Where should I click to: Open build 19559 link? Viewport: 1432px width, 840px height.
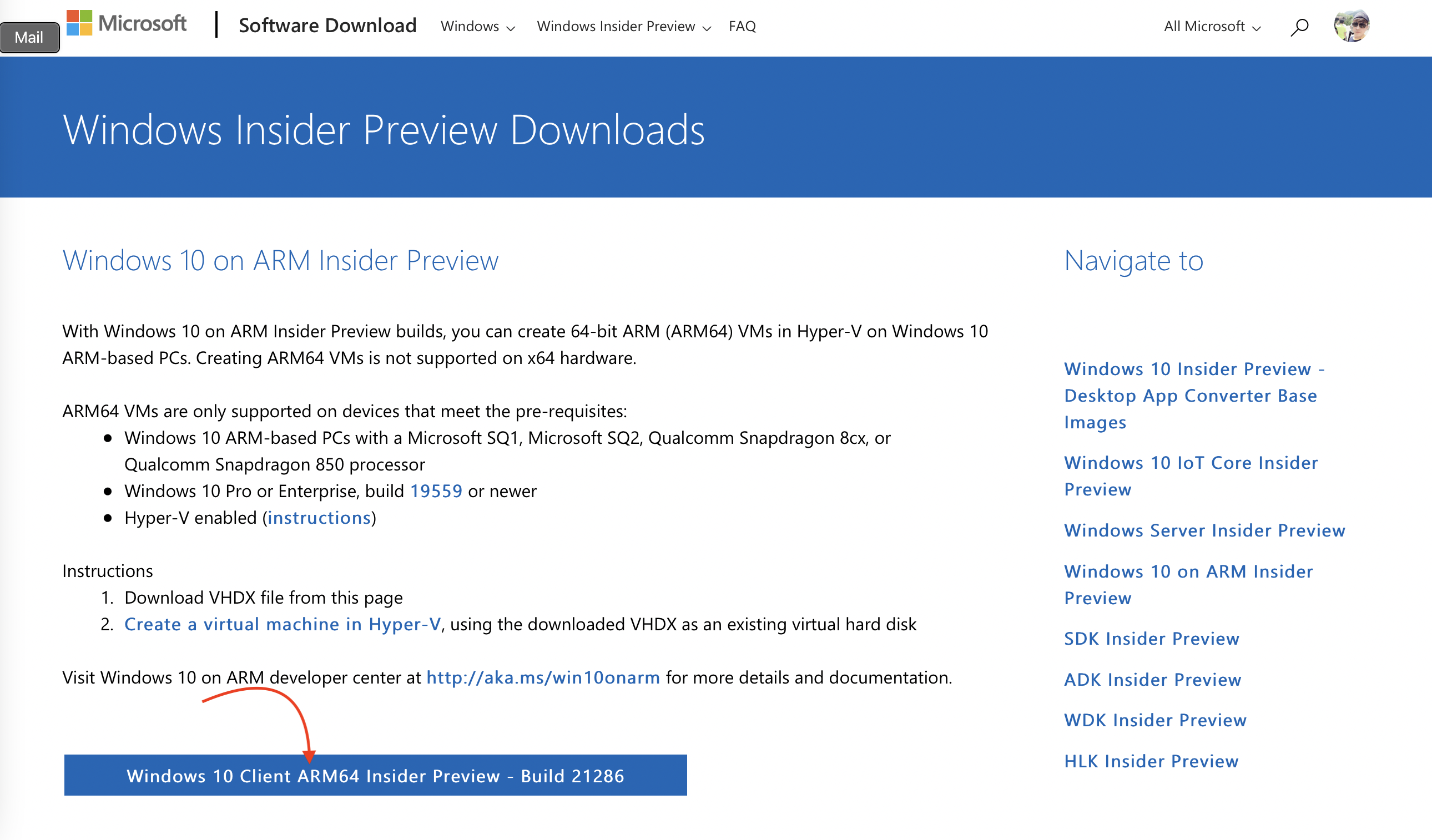[436, 491]
